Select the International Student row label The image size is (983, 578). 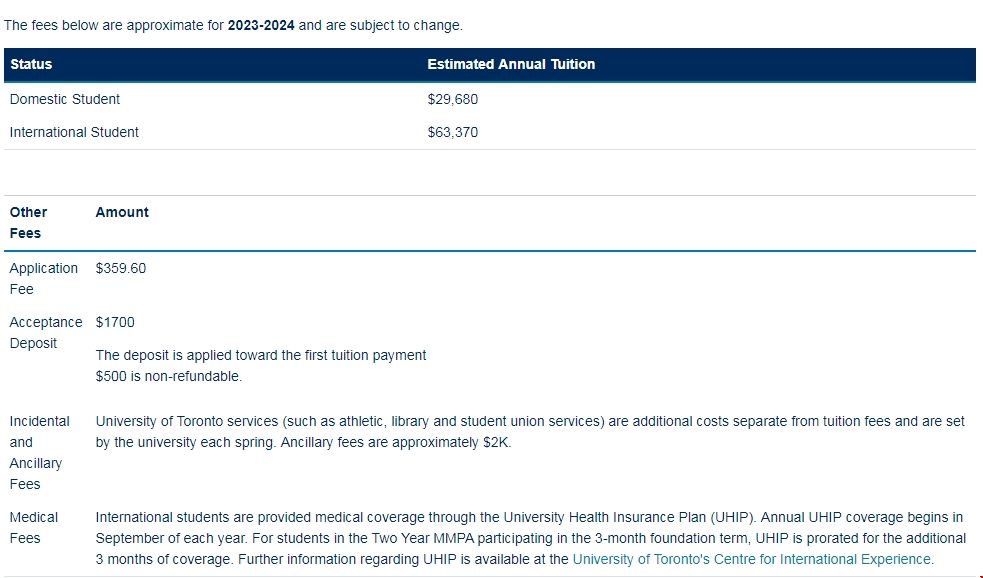[x=74, y=132]
